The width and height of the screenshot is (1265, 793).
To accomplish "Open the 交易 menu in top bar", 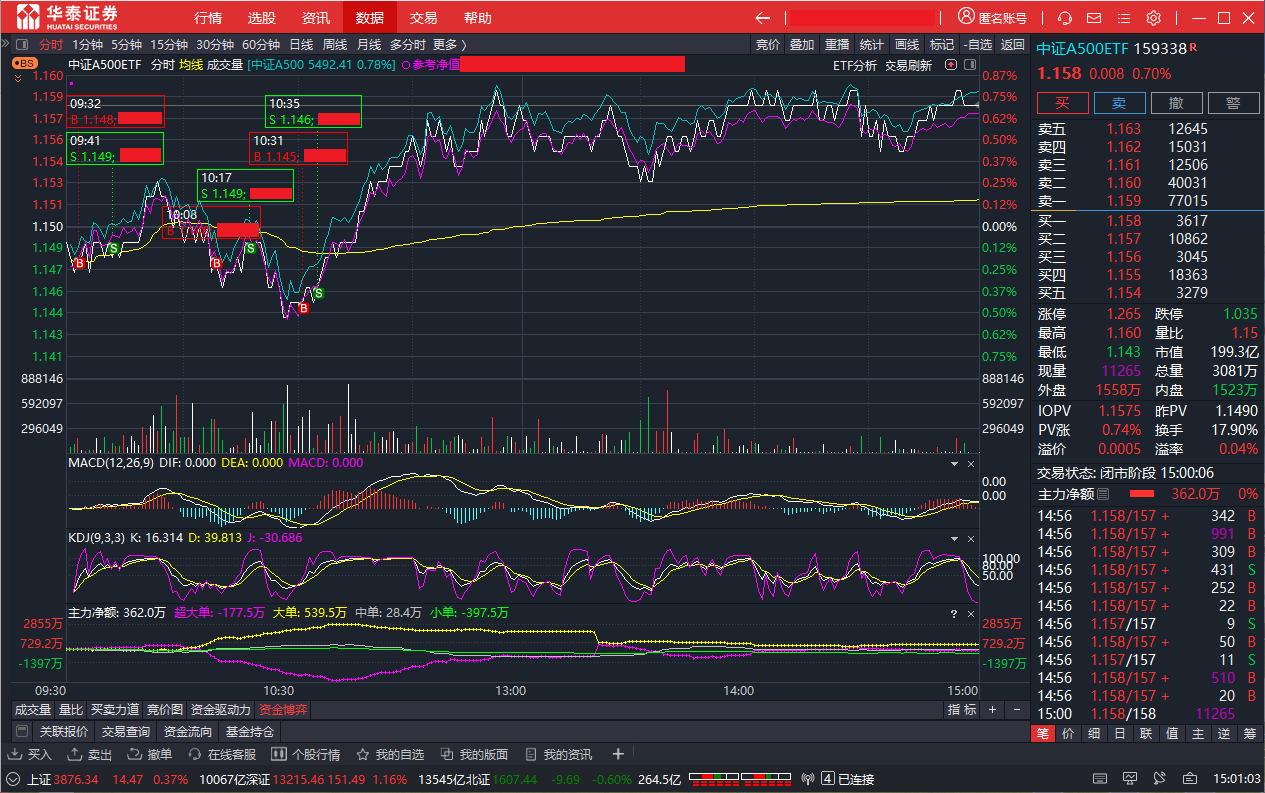I will (424, 18).
